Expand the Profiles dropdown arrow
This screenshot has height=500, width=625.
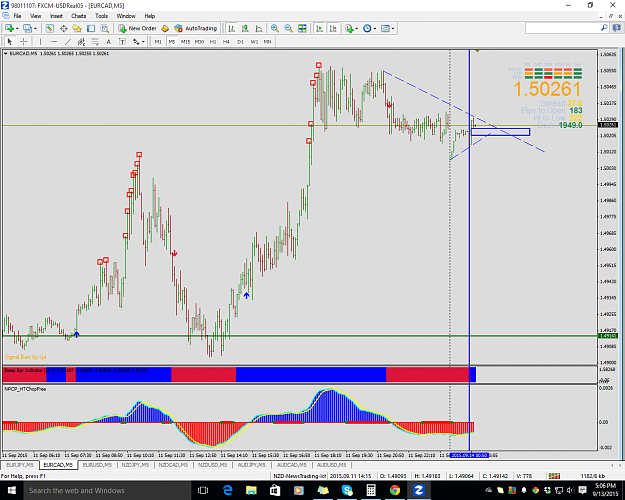35,28
